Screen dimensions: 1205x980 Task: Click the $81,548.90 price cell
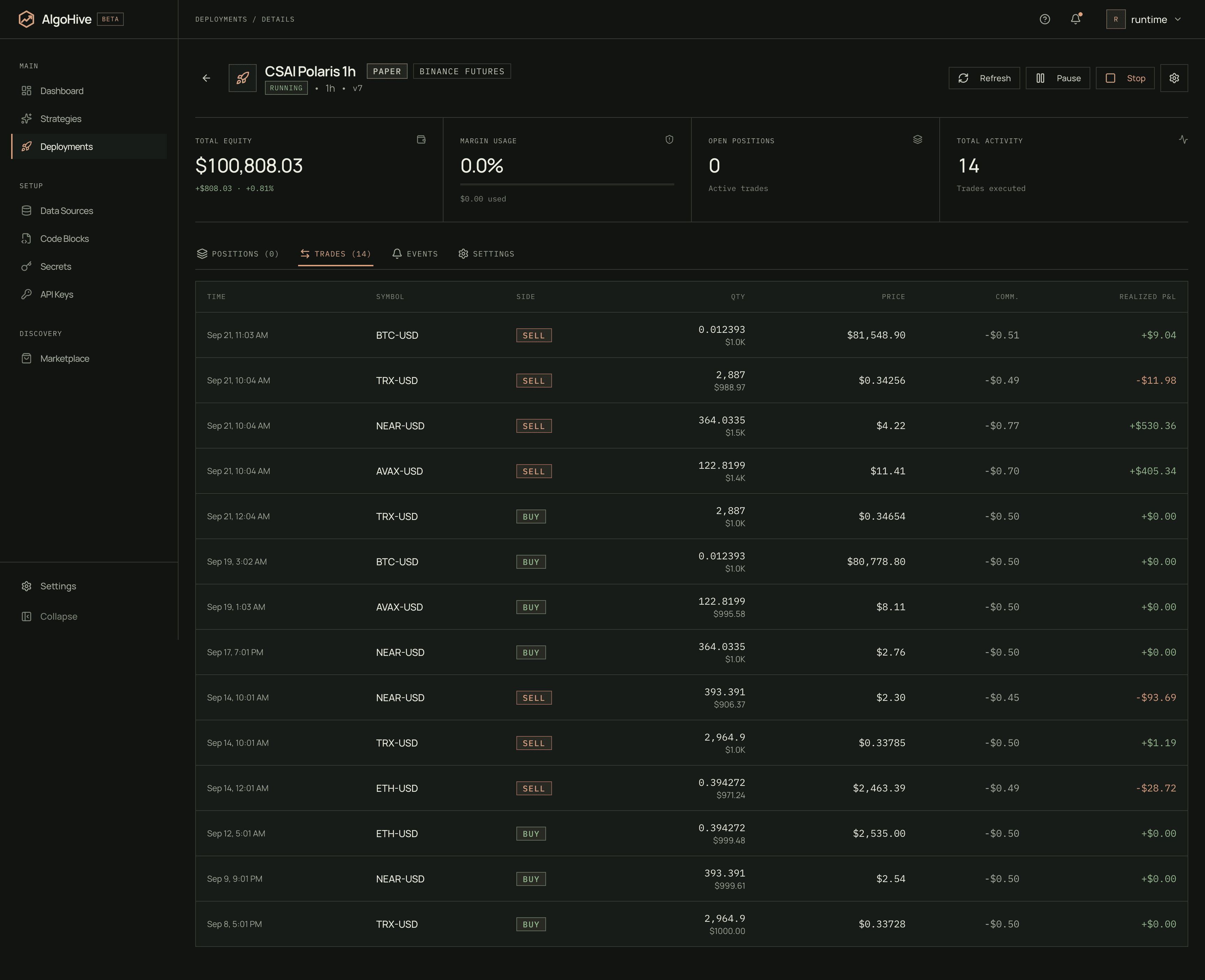876,335
